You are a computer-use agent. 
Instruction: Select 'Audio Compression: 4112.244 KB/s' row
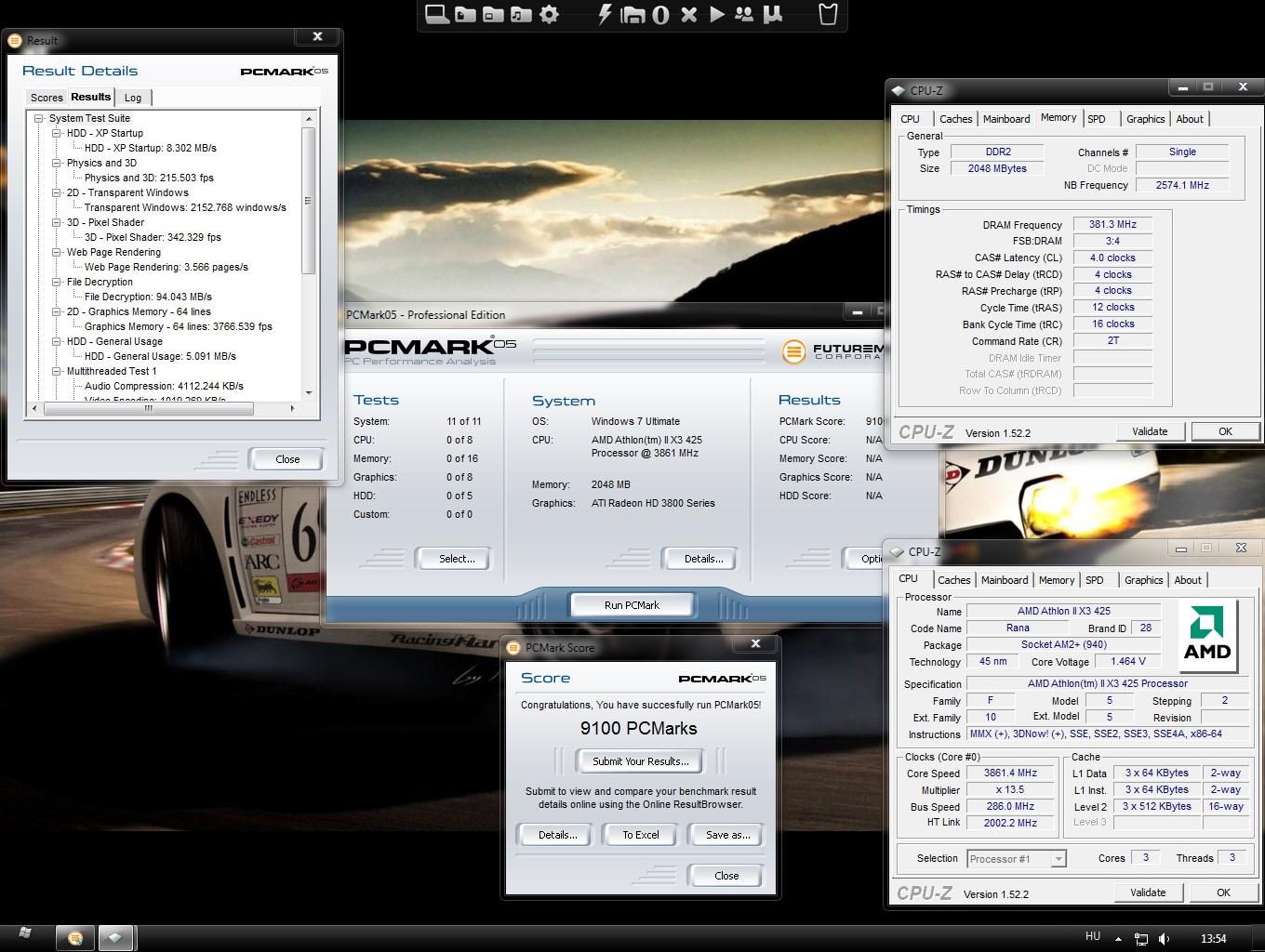pos(164,386)
